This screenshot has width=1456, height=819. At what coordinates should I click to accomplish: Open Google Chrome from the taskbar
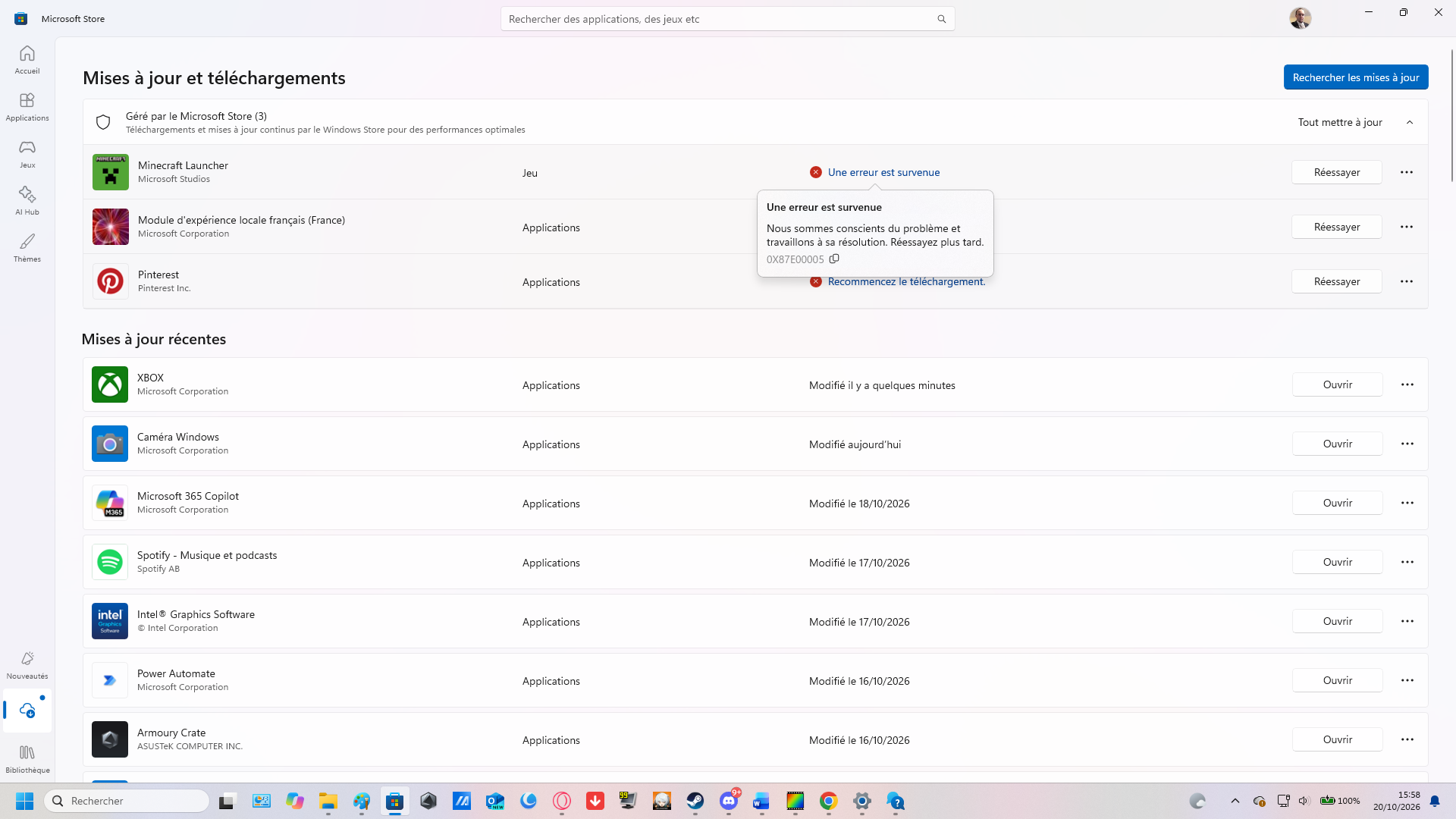point(828,801)
